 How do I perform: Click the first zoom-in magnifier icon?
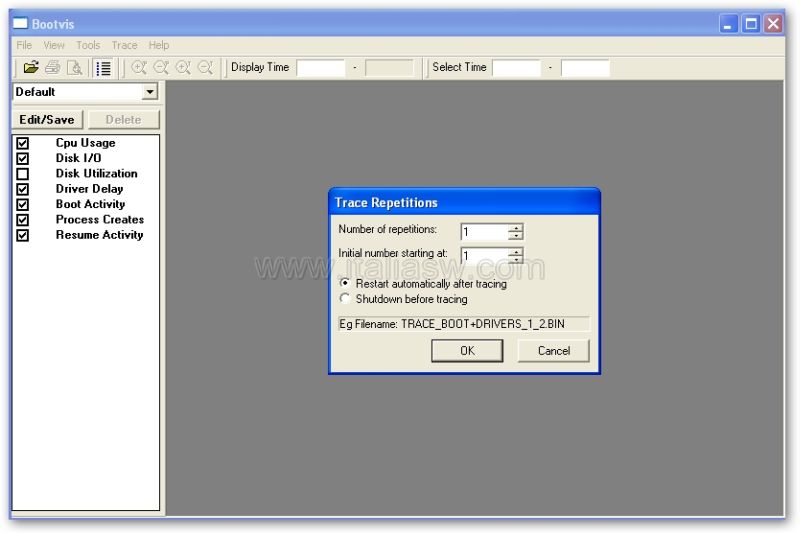(139, 67)
